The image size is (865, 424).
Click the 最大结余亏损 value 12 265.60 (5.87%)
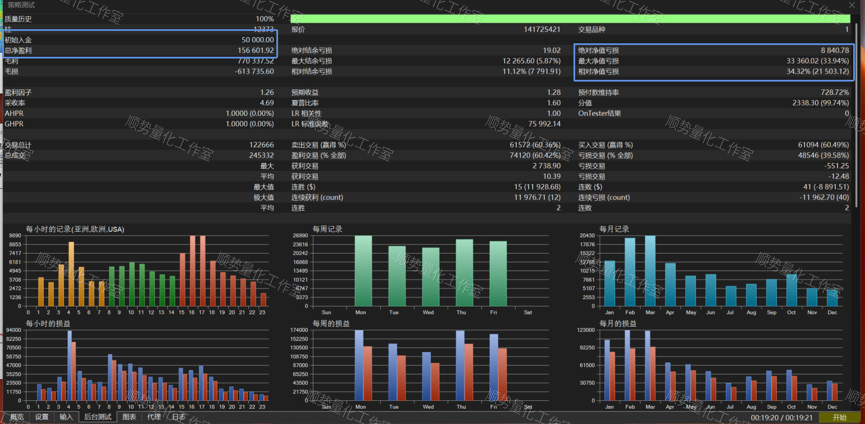(532, 61)
